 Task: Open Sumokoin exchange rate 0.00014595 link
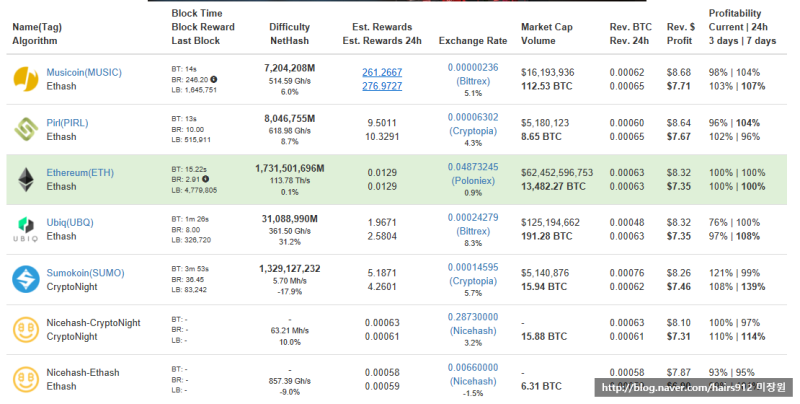(x=473, y=267)
